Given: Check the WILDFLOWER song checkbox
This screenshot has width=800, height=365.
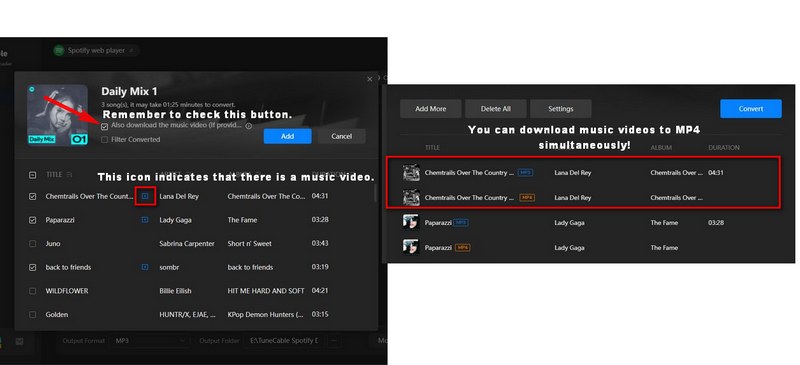Looking at the screenshot, I should point(33,291).
